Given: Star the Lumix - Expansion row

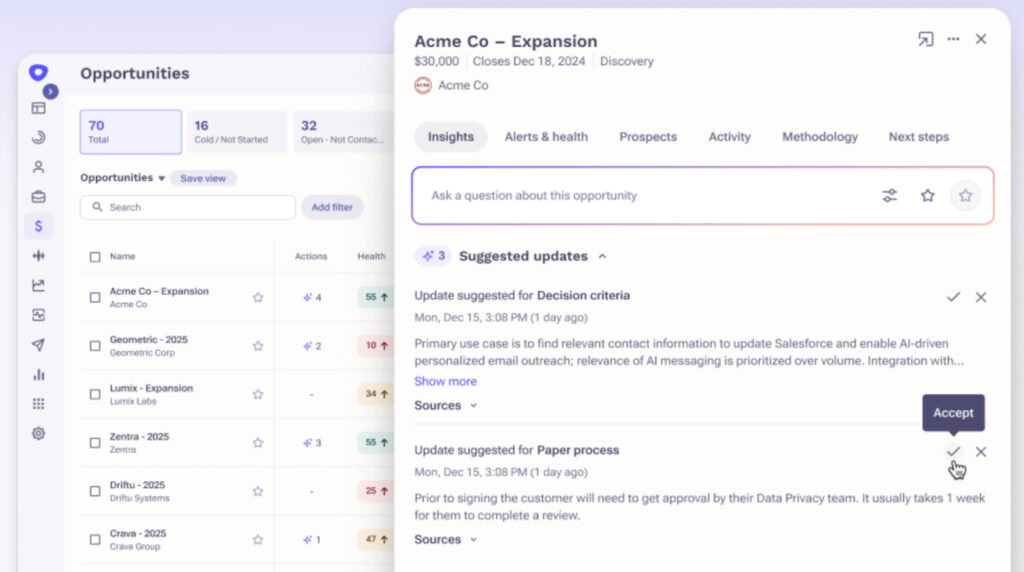Looking at the screenshot, I should tap(258, 394).
